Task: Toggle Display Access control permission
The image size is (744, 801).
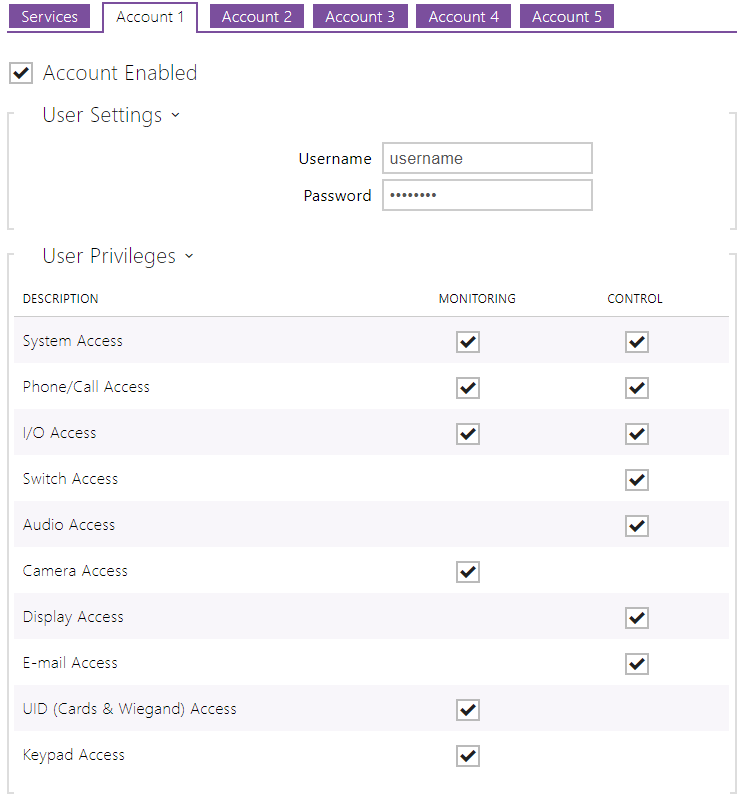Action: (x=637, y=618)
